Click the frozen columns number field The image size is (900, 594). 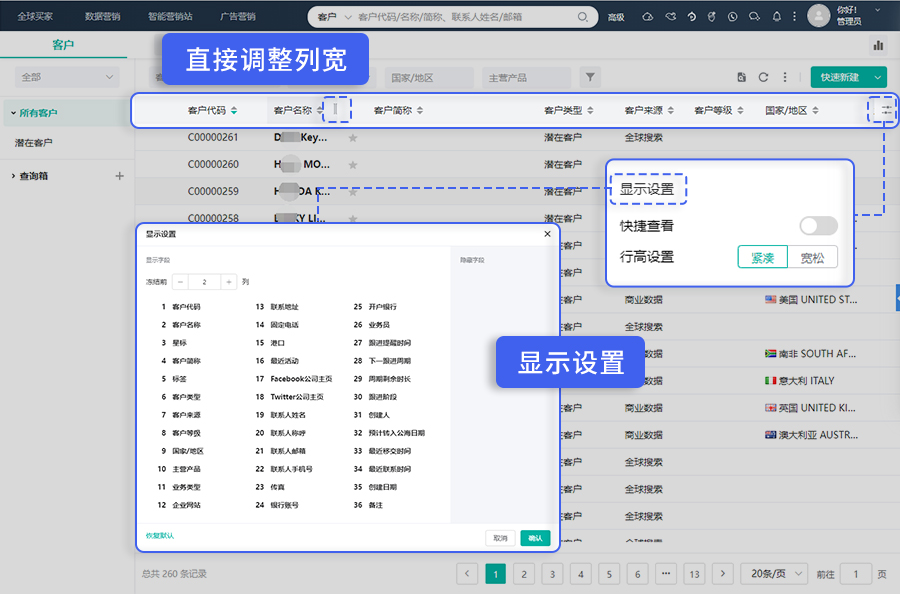point(204,282)
